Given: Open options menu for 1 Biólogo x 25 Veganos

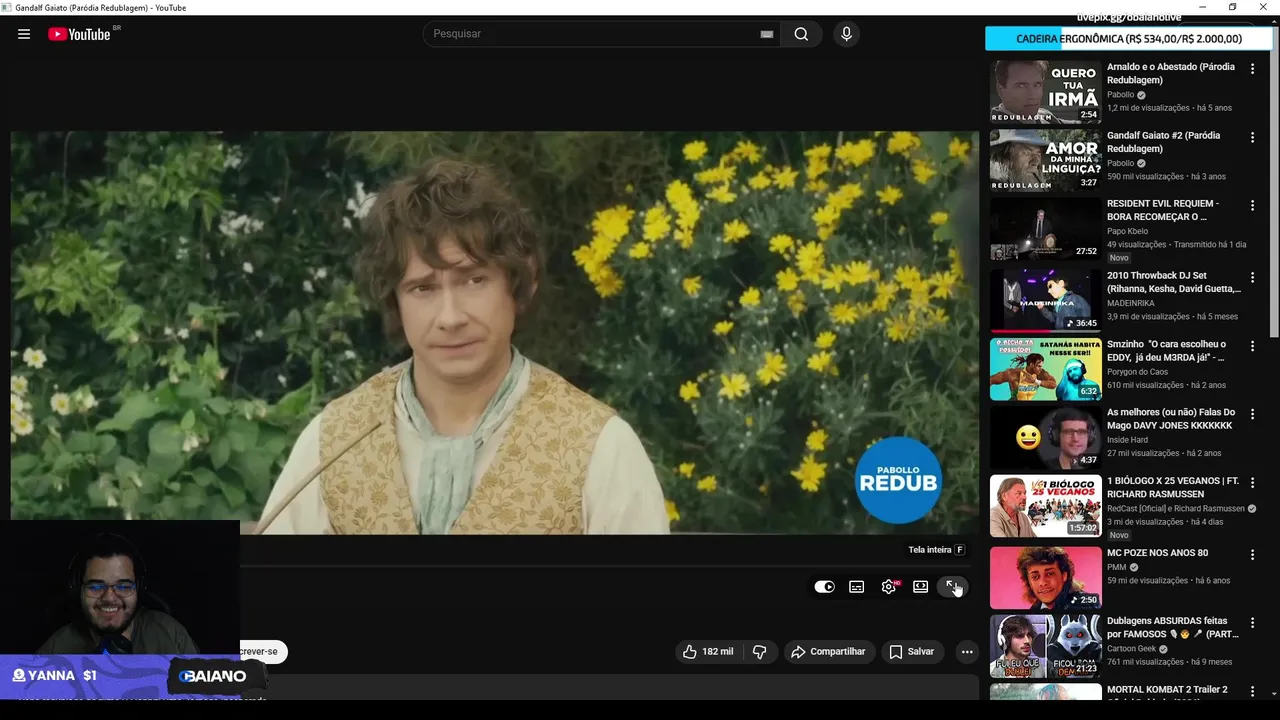Looking at the screenshot, I should tap(1252, 482).
